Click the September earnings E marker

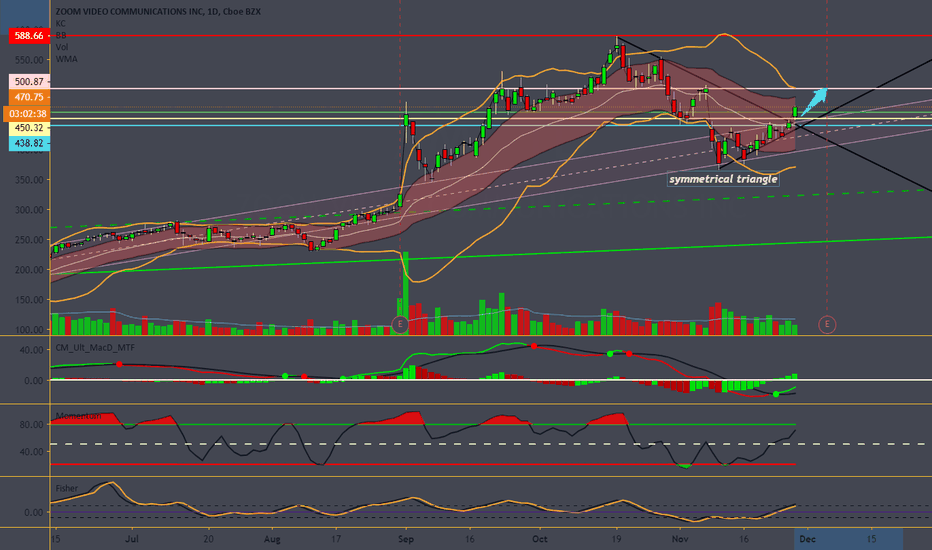point(400,324)
